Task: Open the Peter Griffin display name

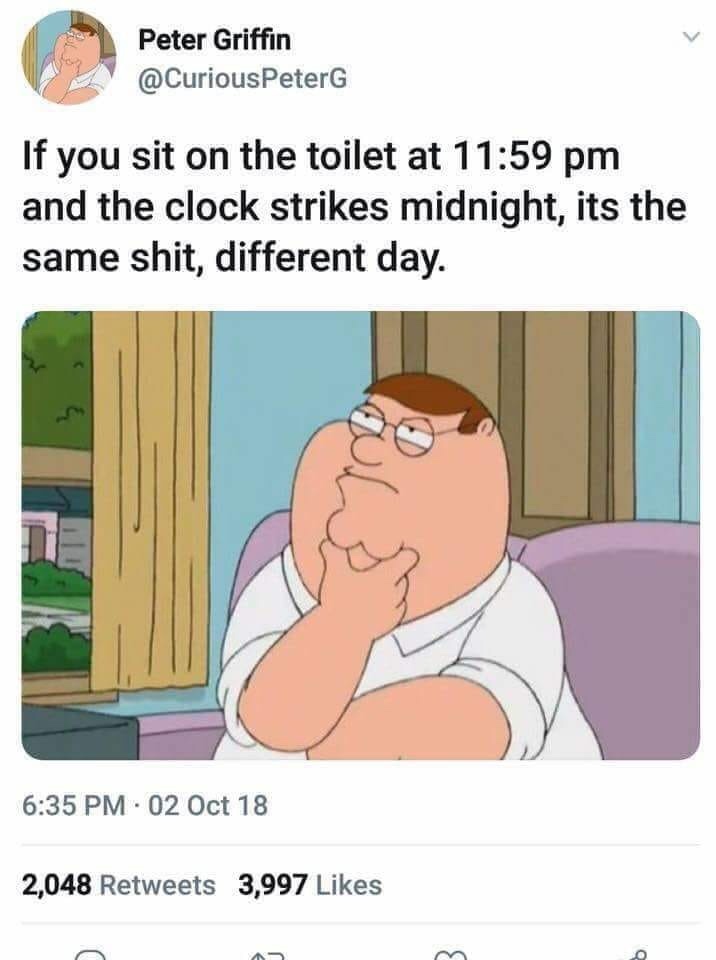Action: (x=214, y=40)
